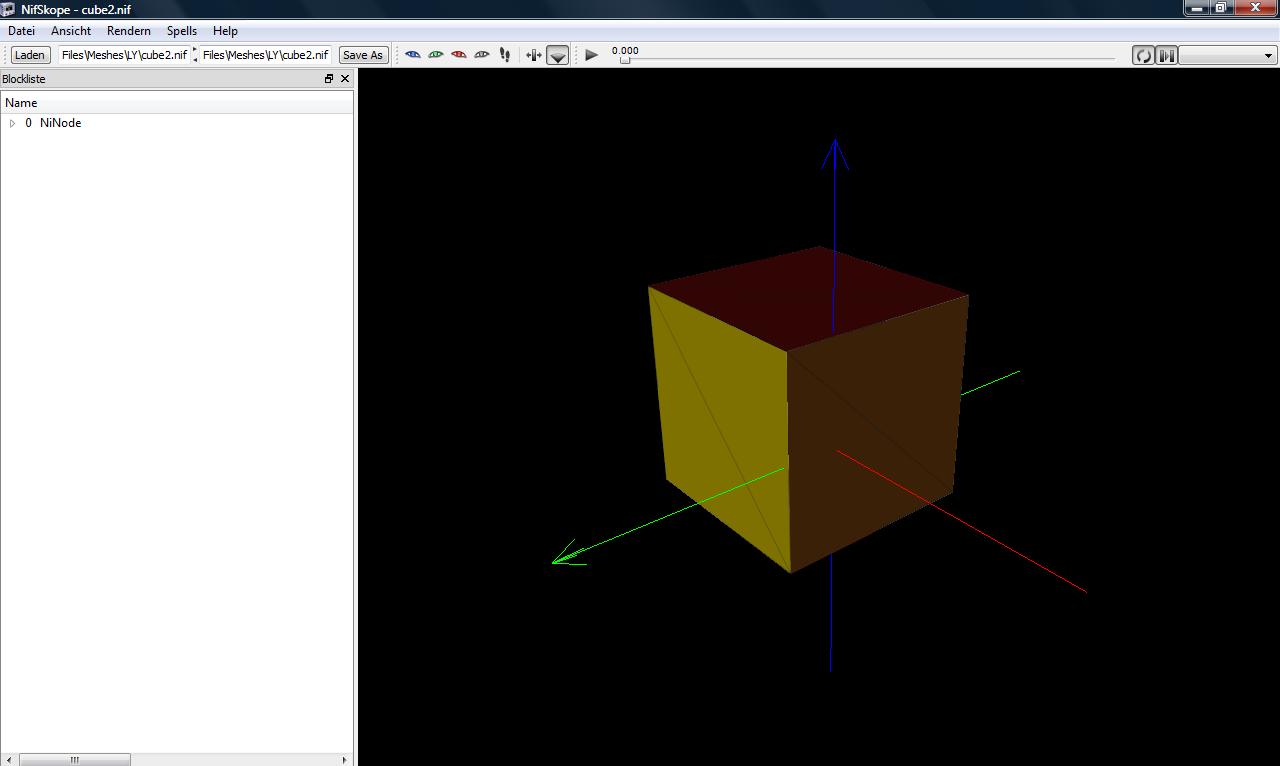Toggle the animation switch button

(x=1166, y=55)
